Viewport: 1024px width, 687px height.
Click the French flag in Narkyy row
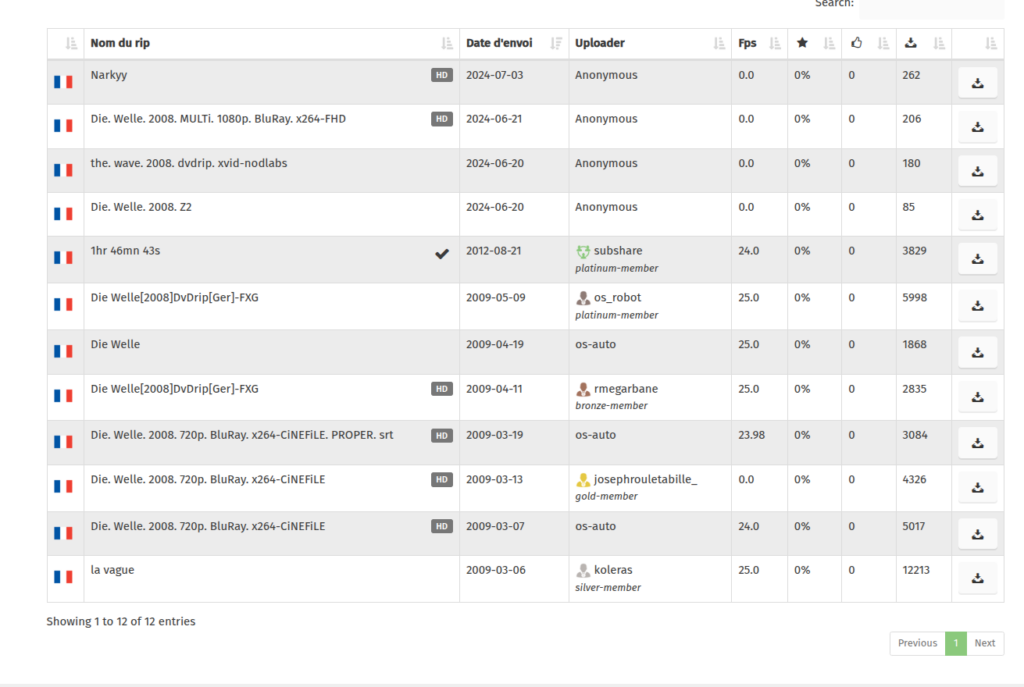click(64, 82)
